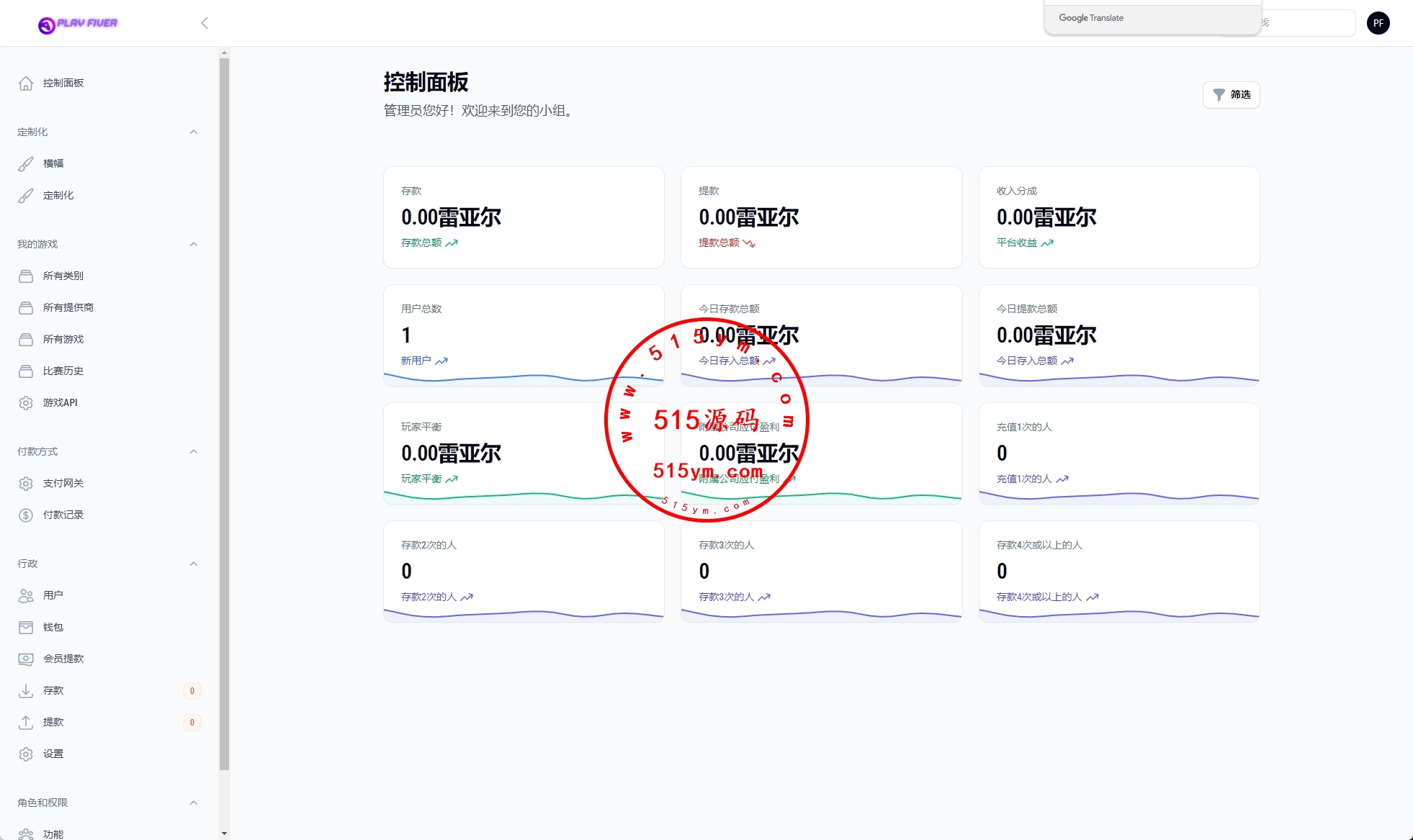The image size is (1413, 840).
Task: Click the wallet icon for 钱包
Action: point(26,628)
